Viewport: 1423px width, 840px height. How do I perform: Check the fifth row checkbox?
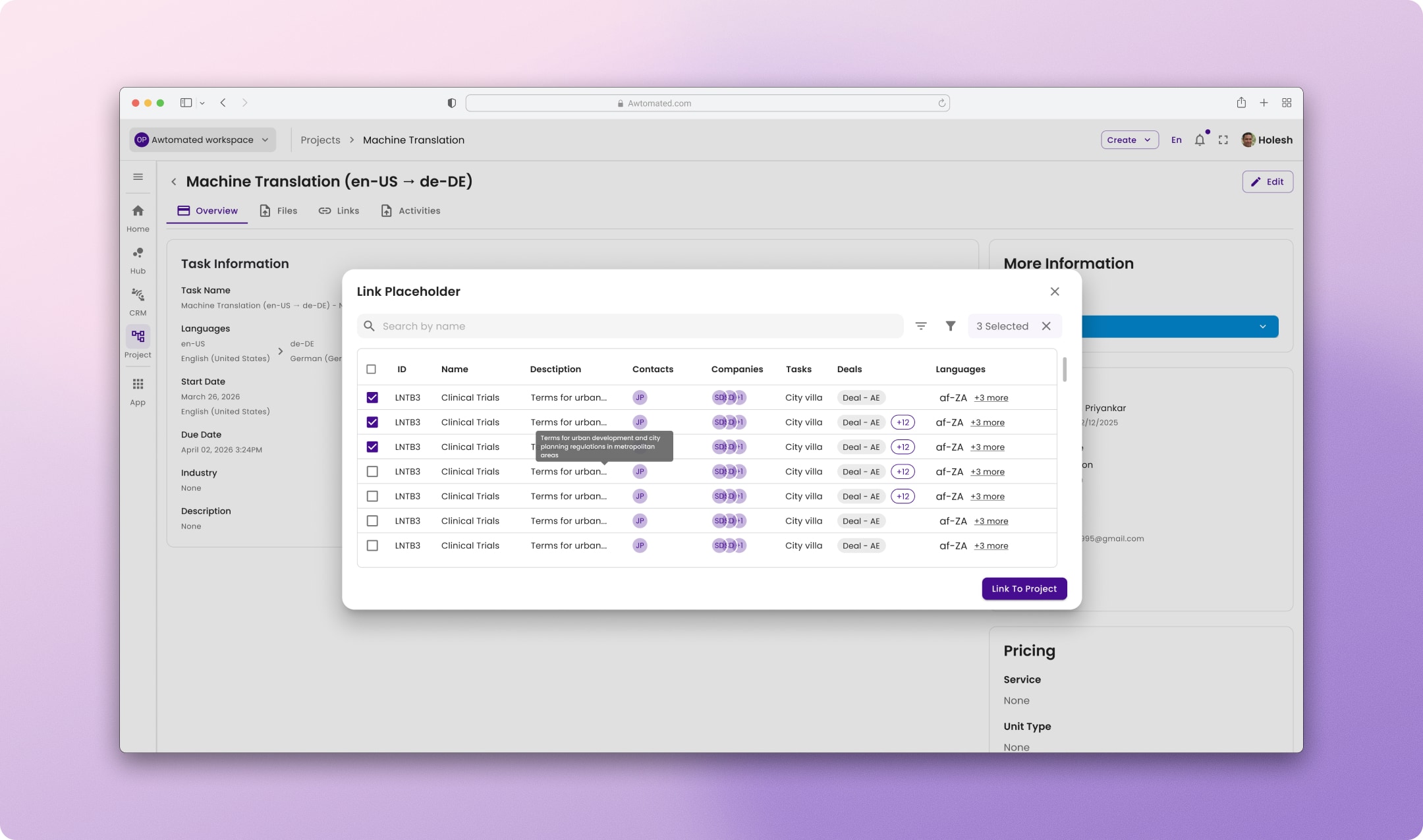point(372,496)
